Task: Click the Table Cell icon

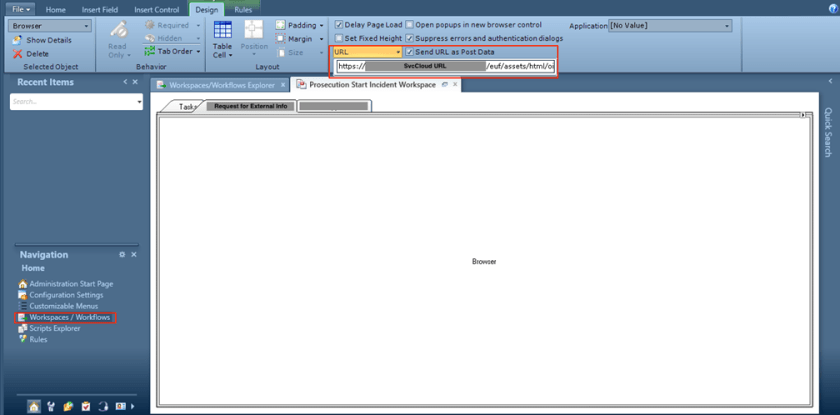Action: (x=222, y=38)
